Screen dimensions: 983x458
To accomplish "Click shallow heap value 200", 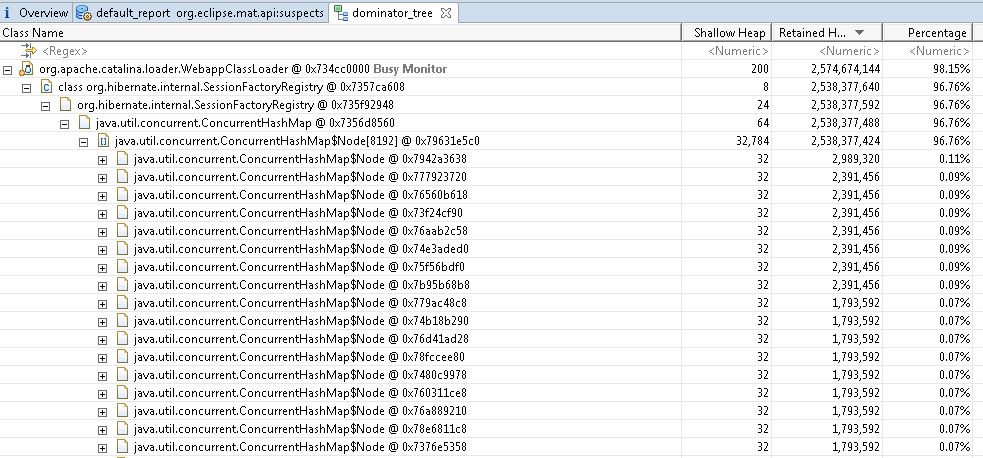I will pos(760,69).
